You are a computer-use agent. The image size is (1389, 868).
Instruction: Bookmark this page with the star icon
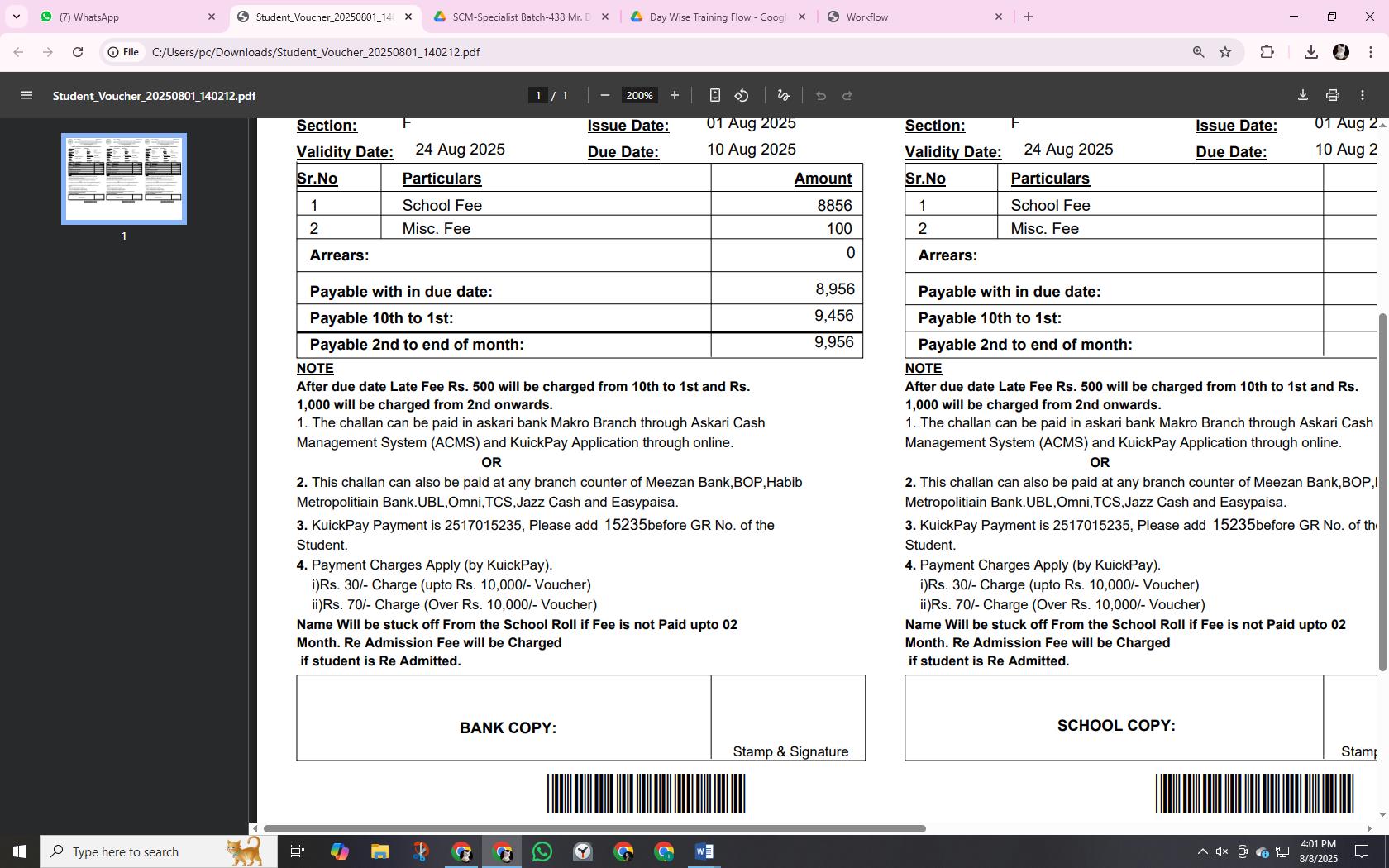[1225, 52]
